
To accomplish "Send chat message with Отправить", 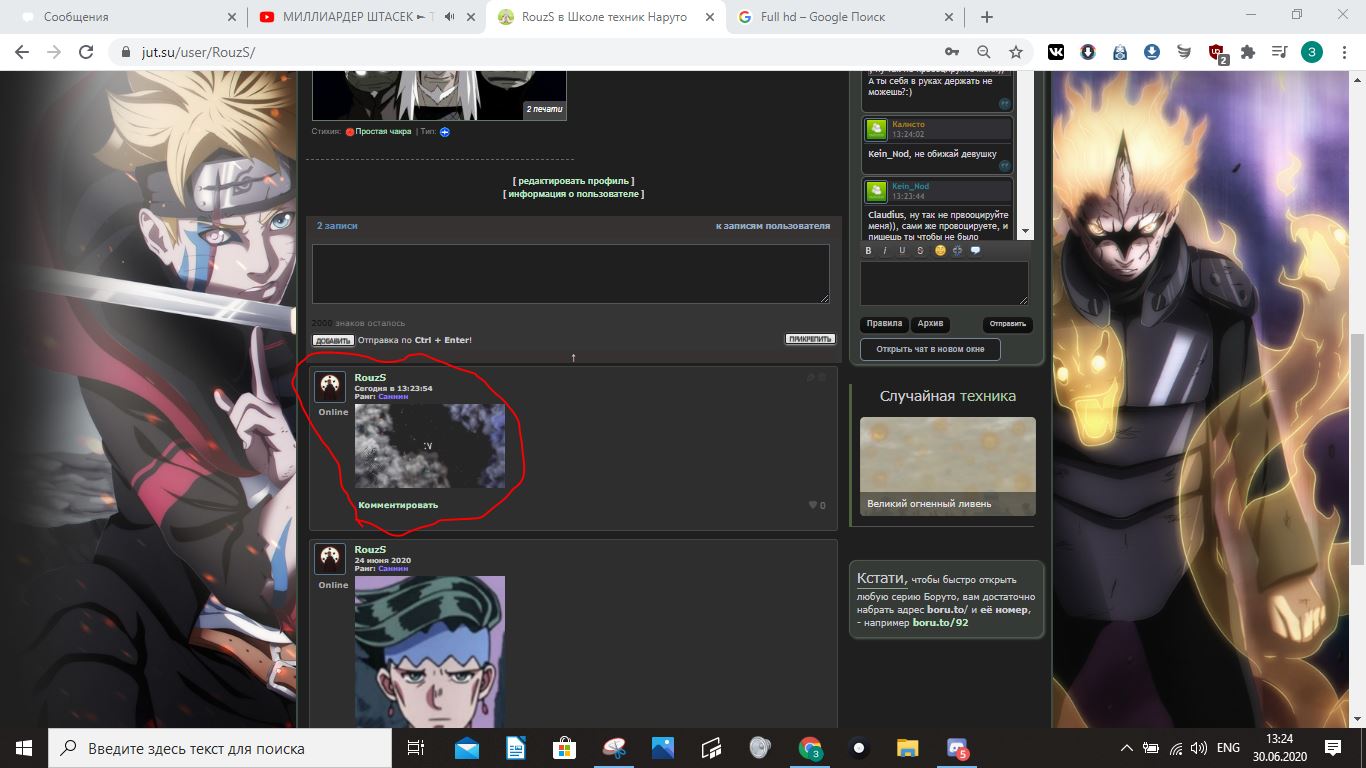I will point(1007,324).
